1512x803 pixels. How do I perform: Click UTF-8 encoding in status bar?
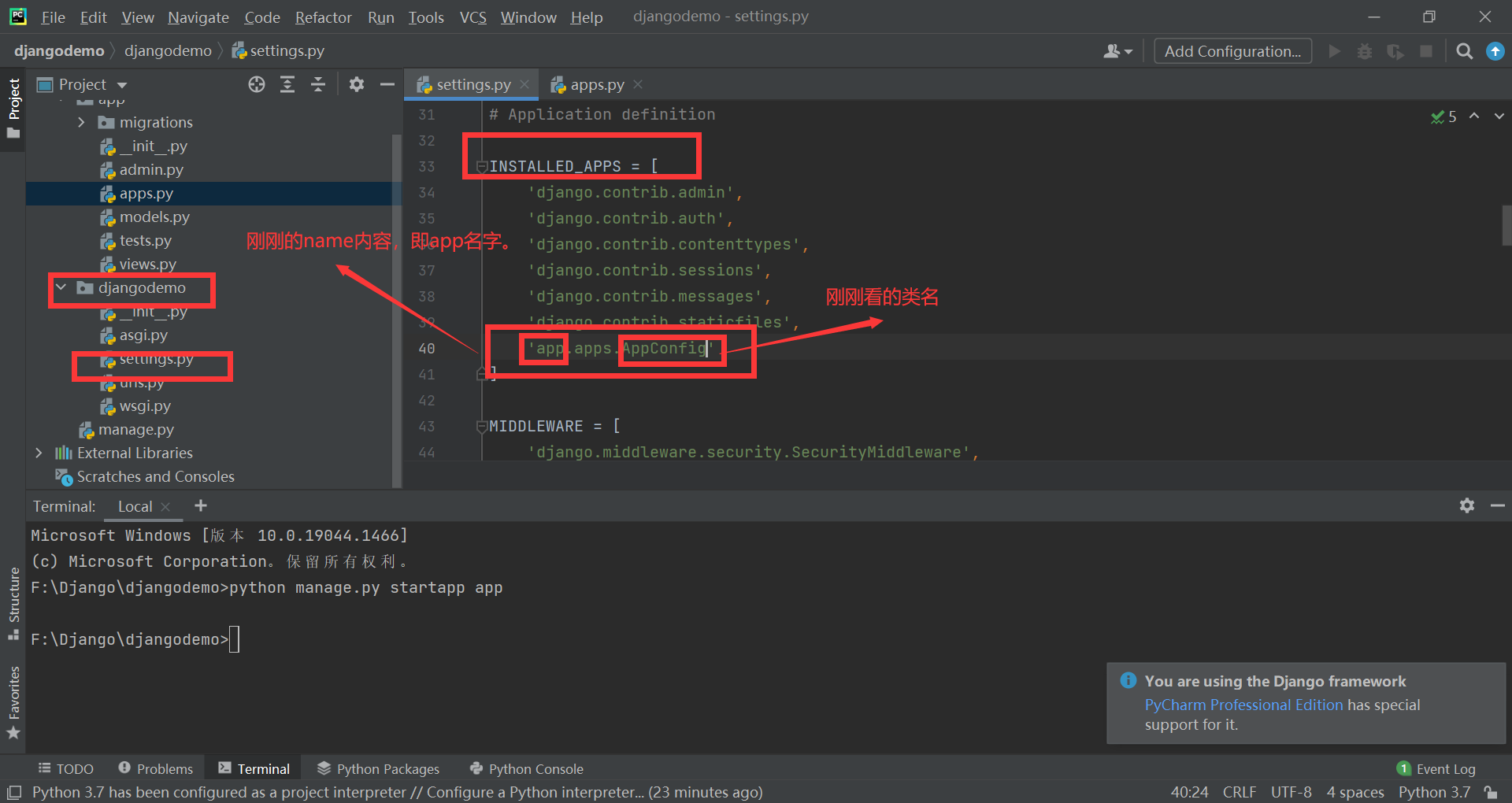tap(1291, 792)
